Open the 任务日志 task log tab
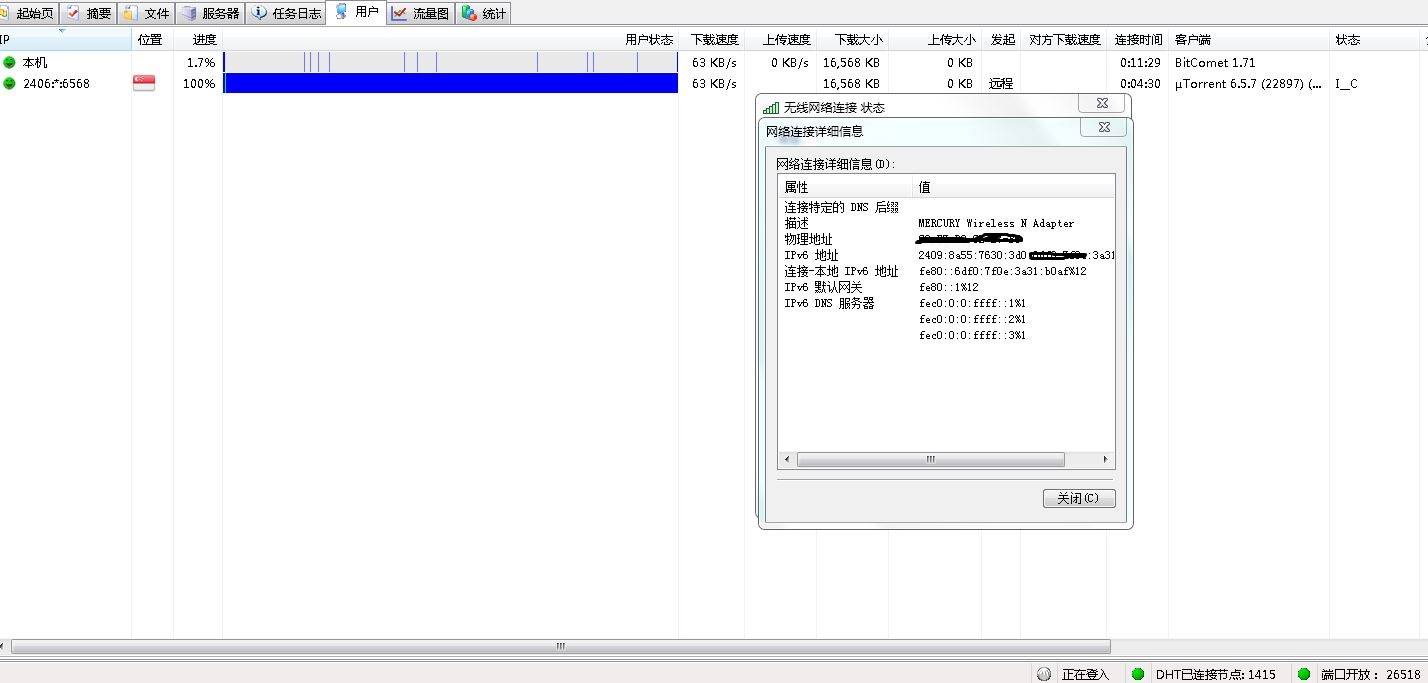 [x=286, y=13]
